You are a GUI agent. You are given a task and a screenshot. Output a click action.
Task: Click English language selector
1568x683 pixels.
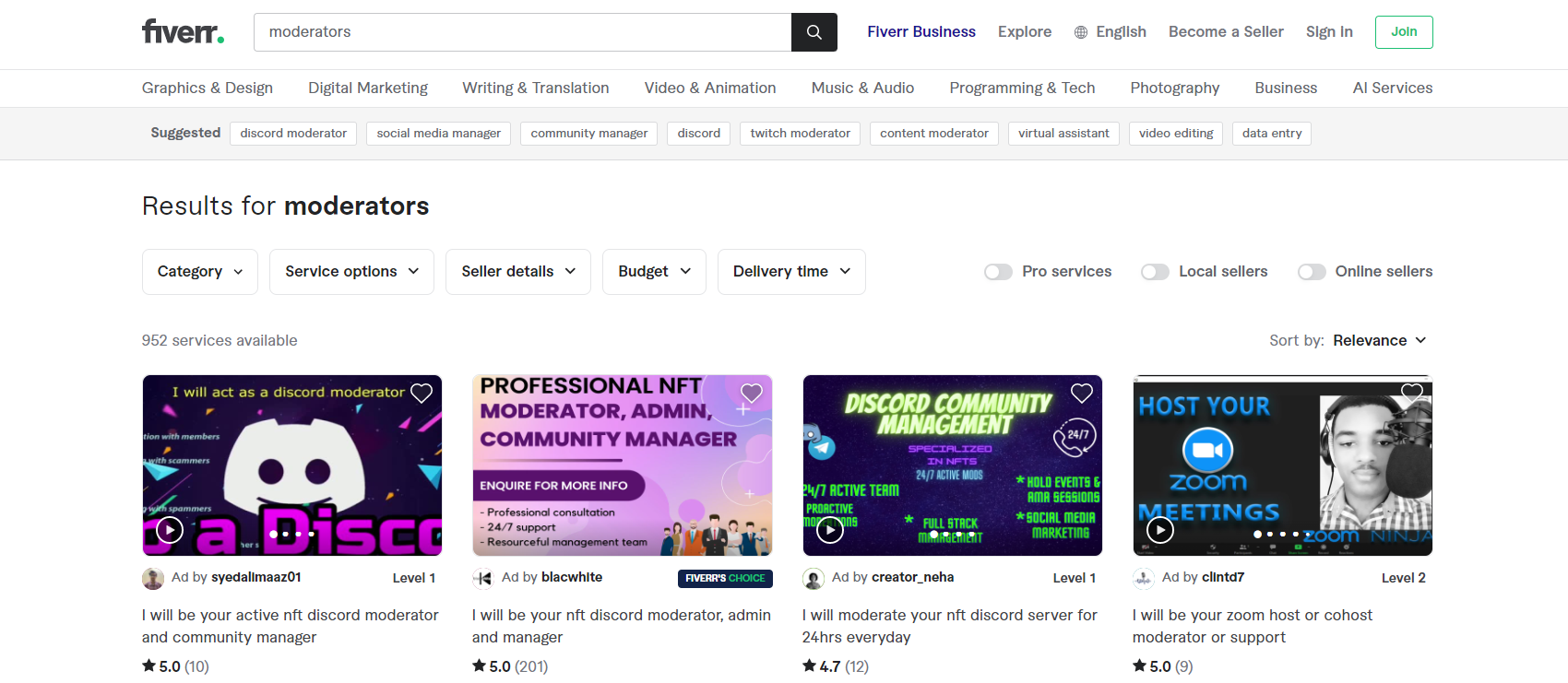point(1111,32)
